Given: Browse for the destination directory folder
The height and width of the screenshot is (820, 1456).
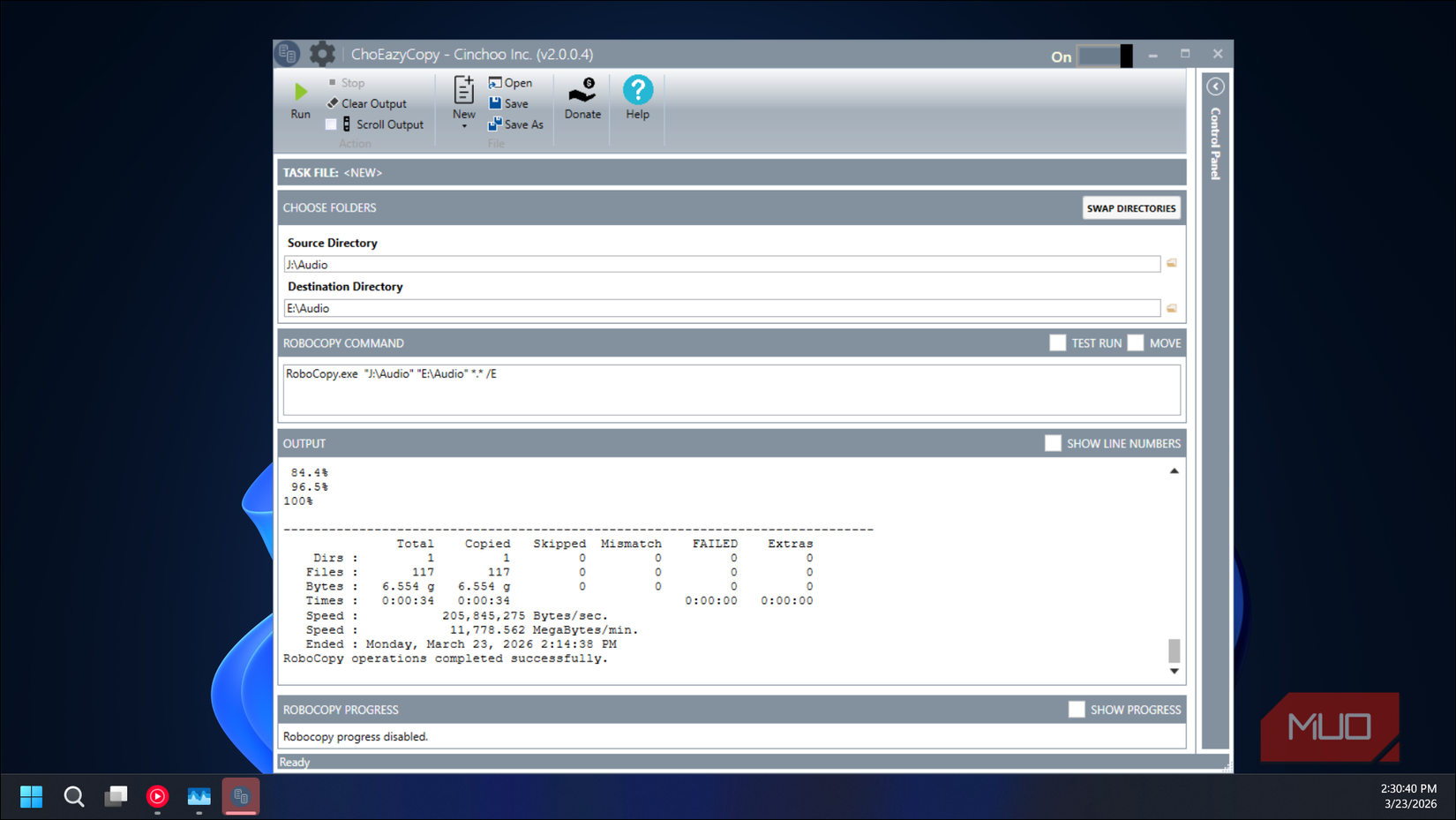Looking at the screenshot, I should click(x=1172, y=308).
